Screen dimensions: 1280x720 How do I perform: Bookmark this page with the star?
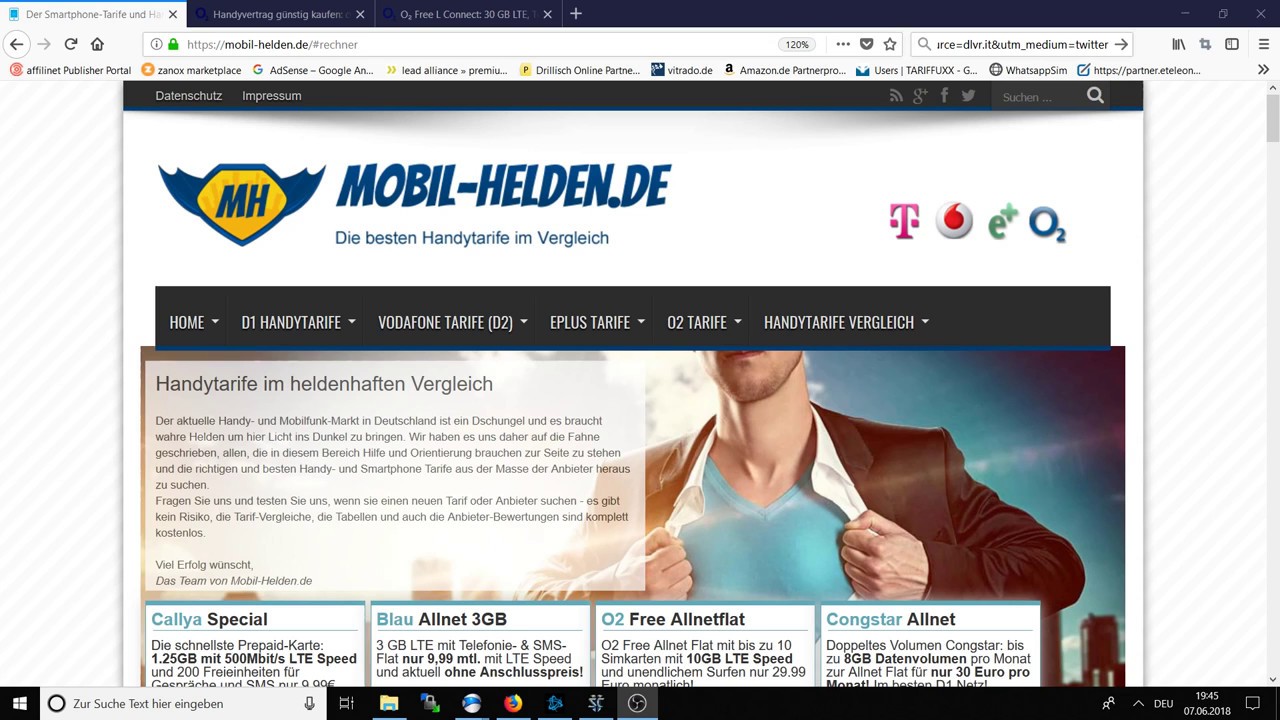click(890, 44)
